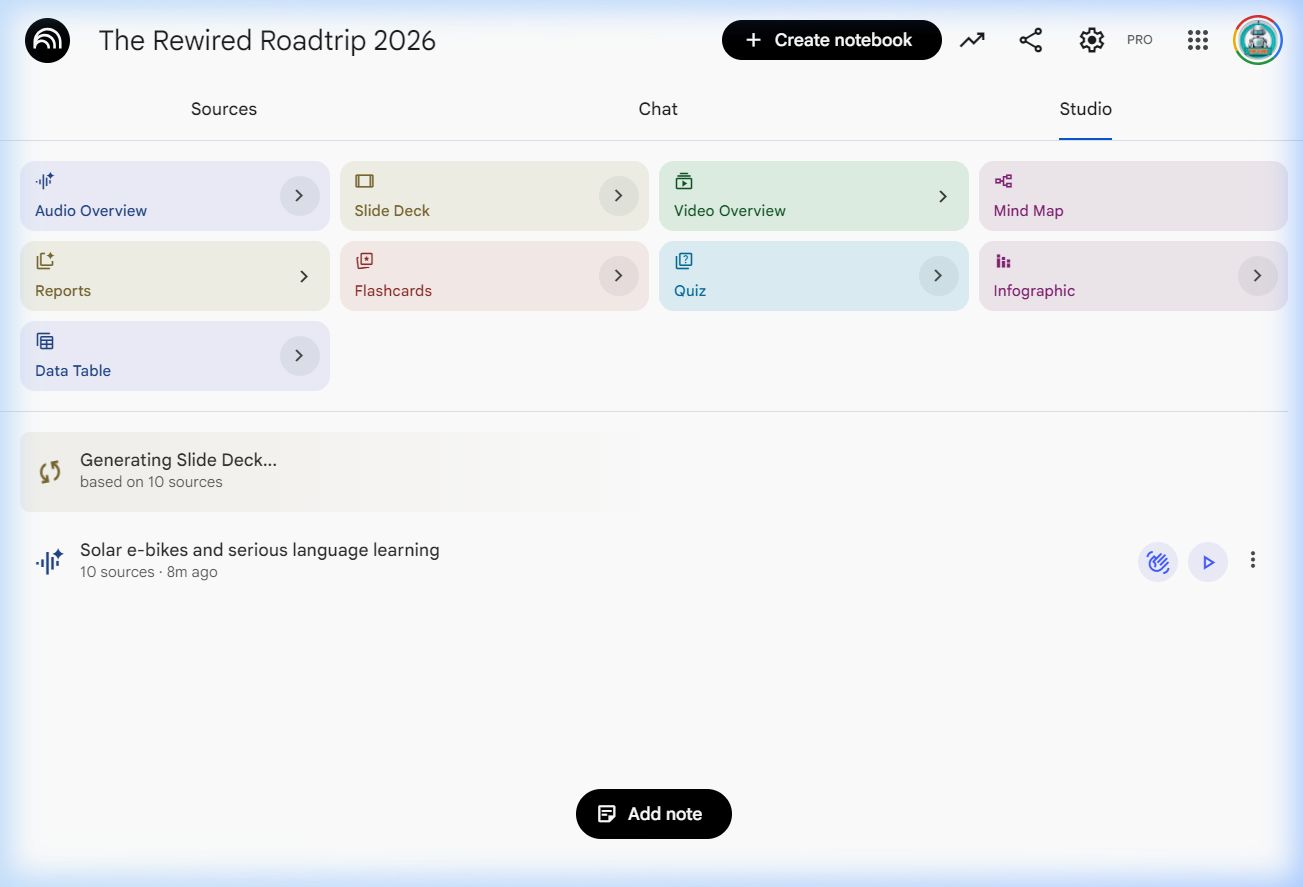The height and width of the screenshot is (887, 1303).
Task: Expand Video Overview options chevron
Action: pyautogui.click(x=942, y=197)
